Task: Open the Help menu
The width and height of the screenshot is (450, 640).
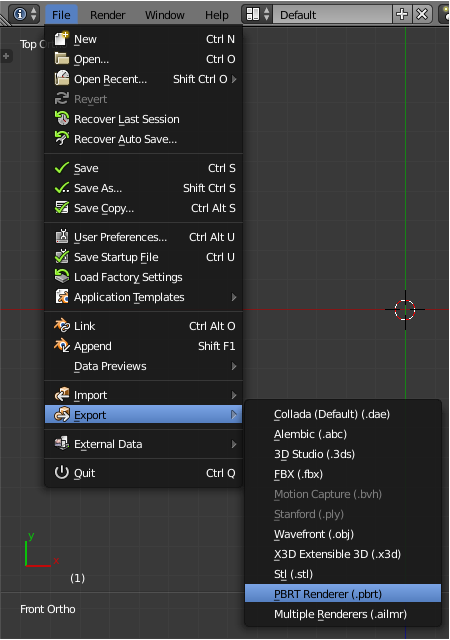Action: coord(217,15)
